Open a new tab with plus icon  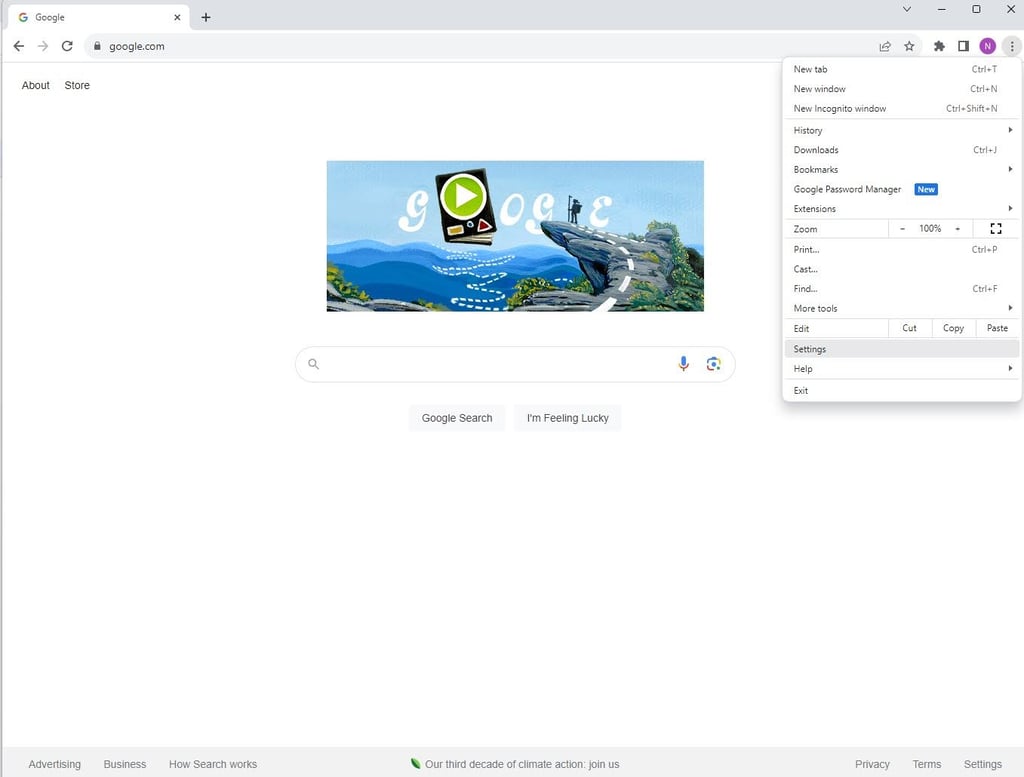pos(206,18)
